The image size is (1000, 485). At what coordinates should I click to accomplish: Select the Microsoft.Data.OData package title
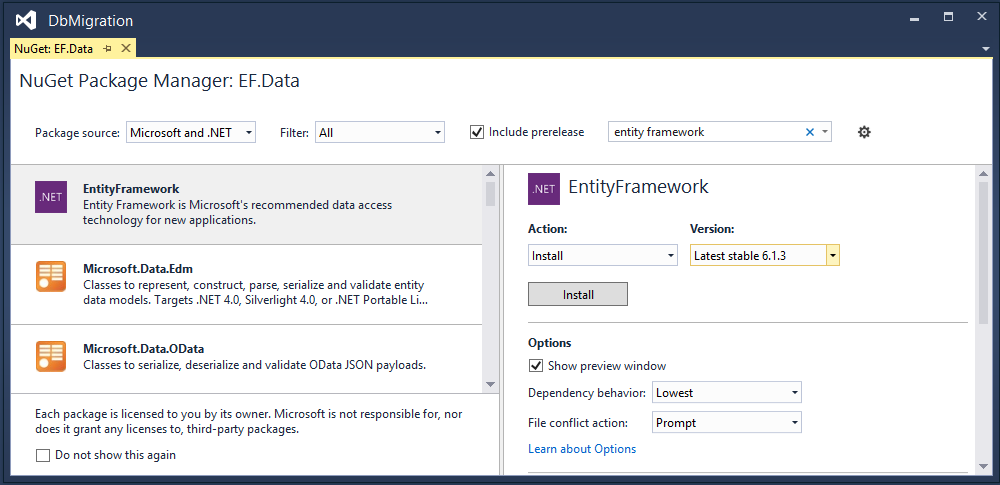[x=143, y=348]
